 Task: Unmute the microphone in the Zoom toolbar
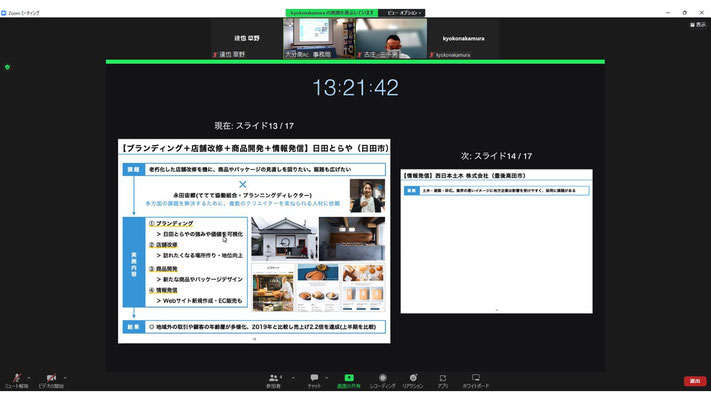pyautogui.click(x=16, y=380)
